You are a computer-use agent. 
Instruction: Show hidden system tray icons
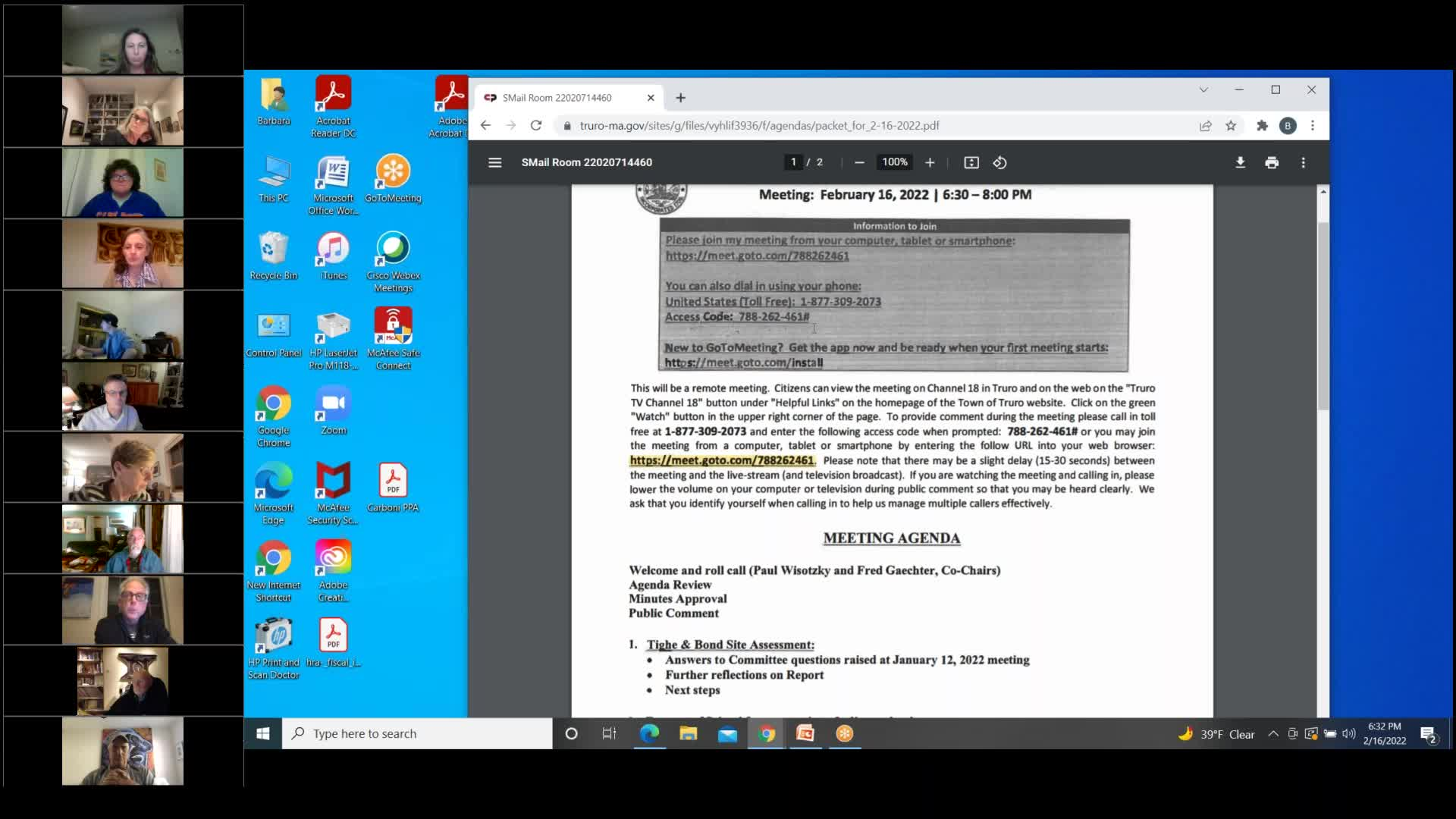point(1273,733)
